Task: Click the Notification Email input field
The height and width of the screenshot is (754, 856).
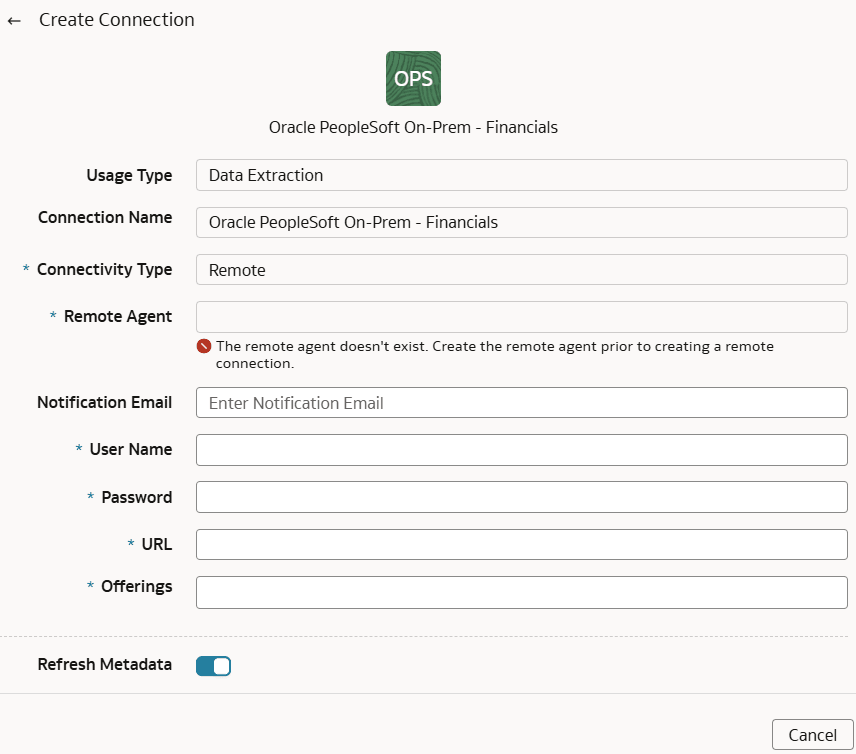Action: [521, 402]
